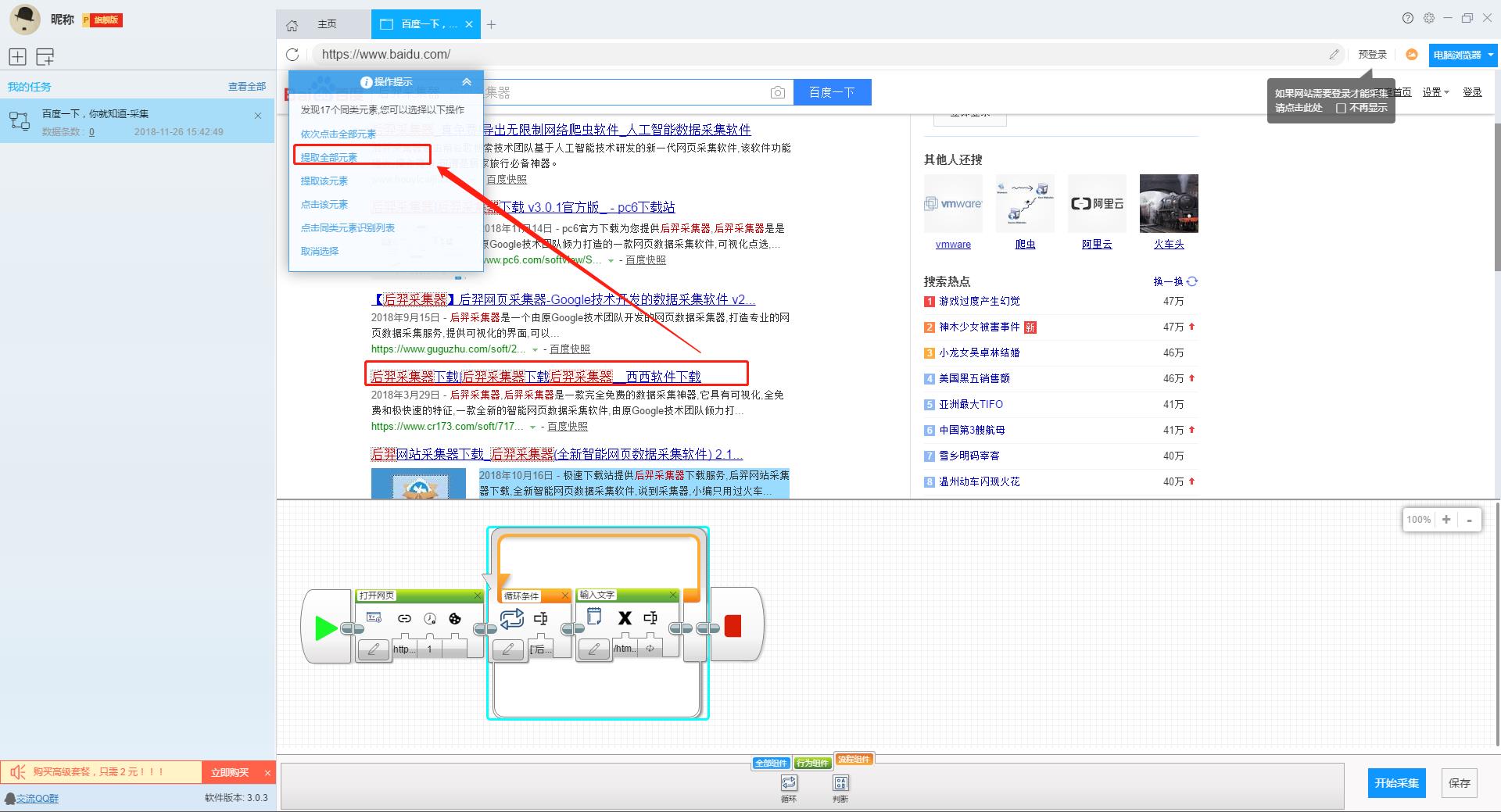Screen dimensions: 1501x812
Task: Click the zoom in plus button on the canvas
Action: tap(1446, 520)
